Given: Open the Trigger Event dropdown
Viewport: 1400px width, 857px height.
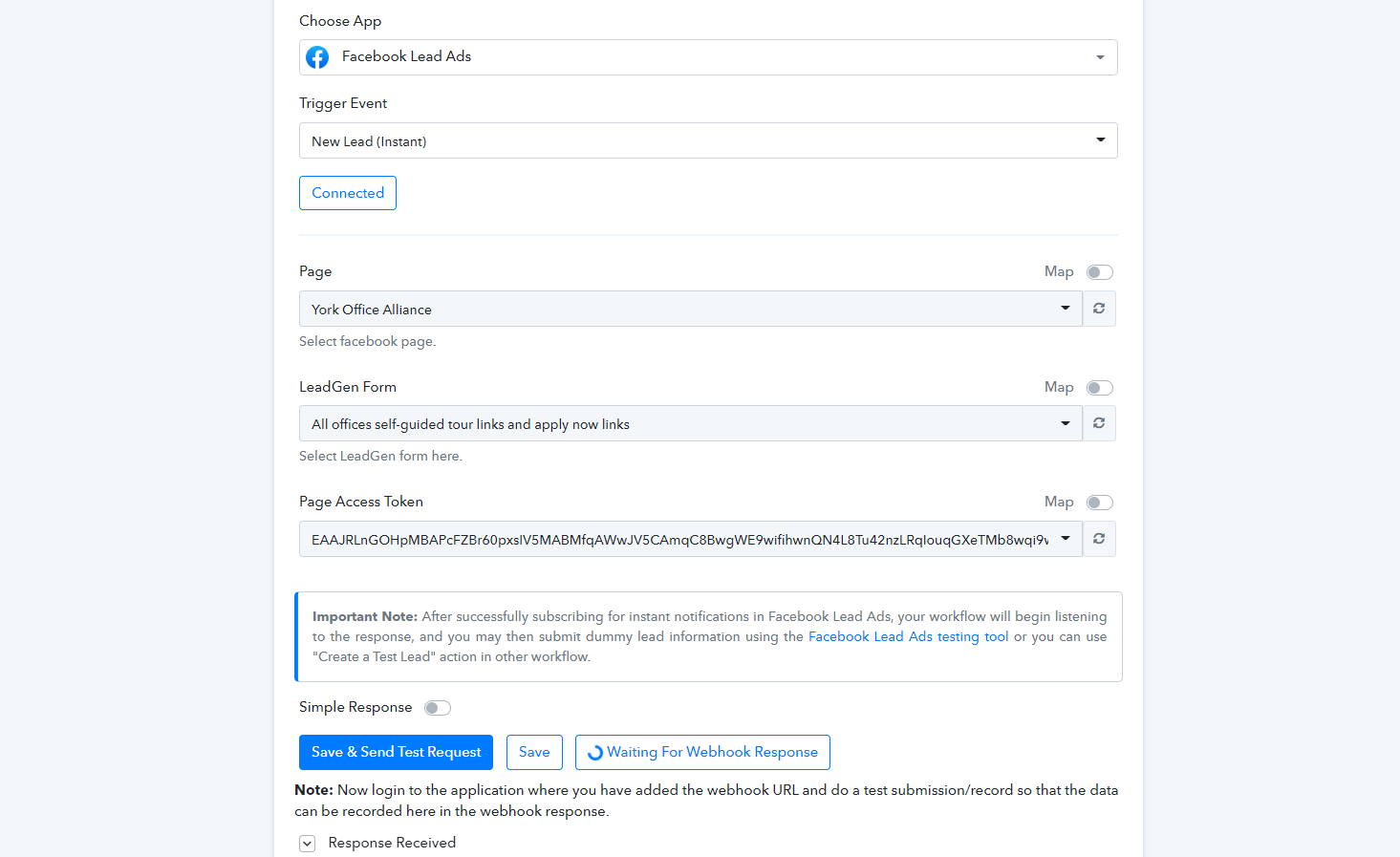Looking at the screenshot, I should (x=708, y=140).
